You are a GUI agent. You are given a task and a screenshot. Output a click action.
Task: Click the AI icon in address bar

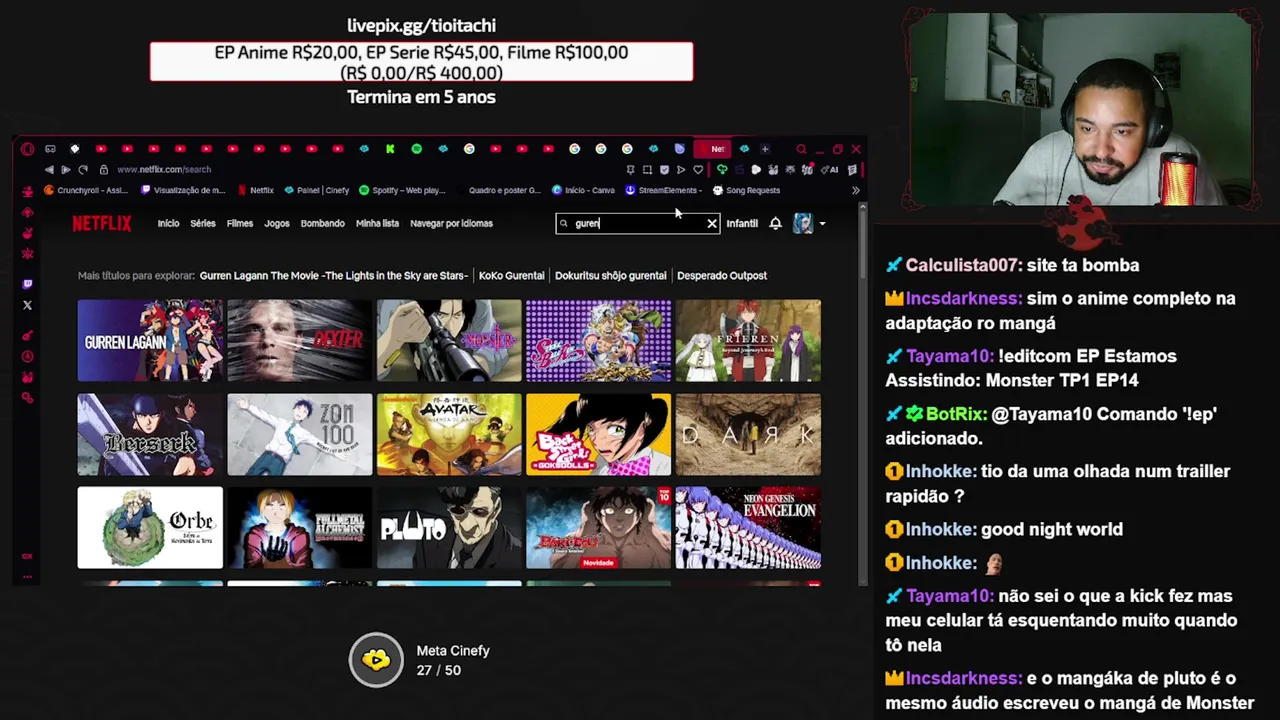(830, 170)
